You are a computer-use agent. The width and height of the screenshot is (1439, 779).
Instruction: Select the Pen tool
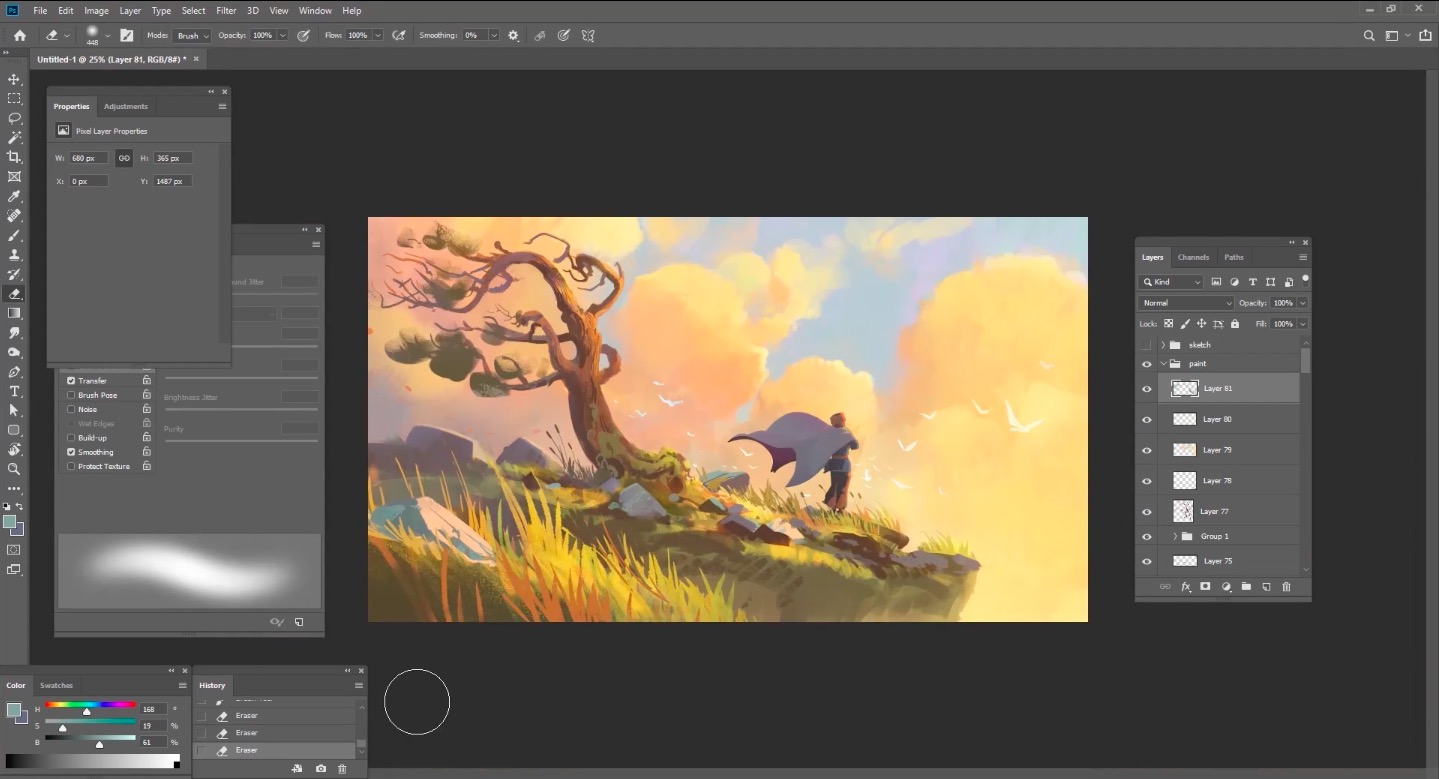[14, 371]
